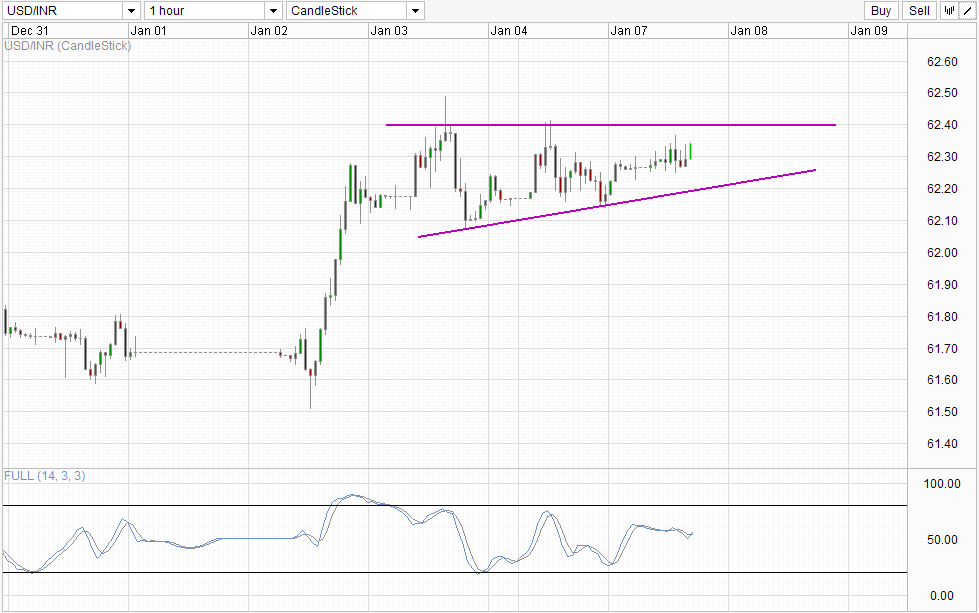
Task: Select the rising magenta support trendline
Action: pos(617,204)
